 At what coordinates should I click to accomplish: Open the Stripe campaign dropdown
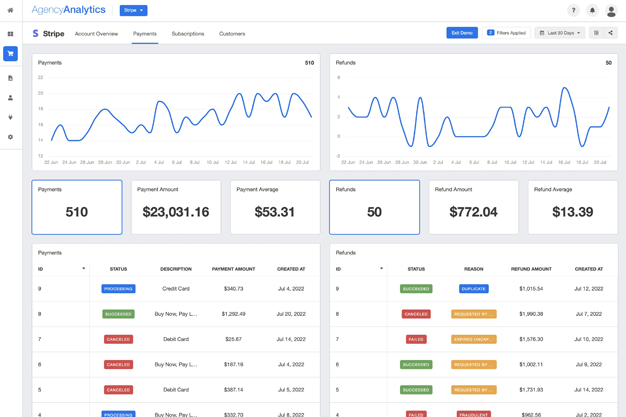[133, 10]
